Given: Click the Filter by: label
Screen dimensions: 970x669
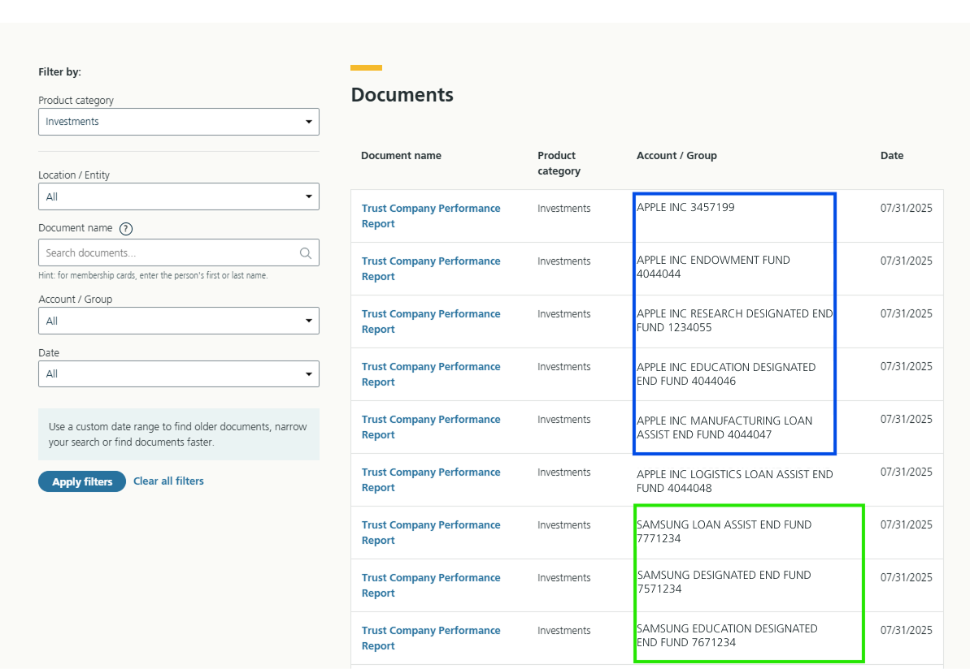Looking at the screenshot, I should coord(59,72).
